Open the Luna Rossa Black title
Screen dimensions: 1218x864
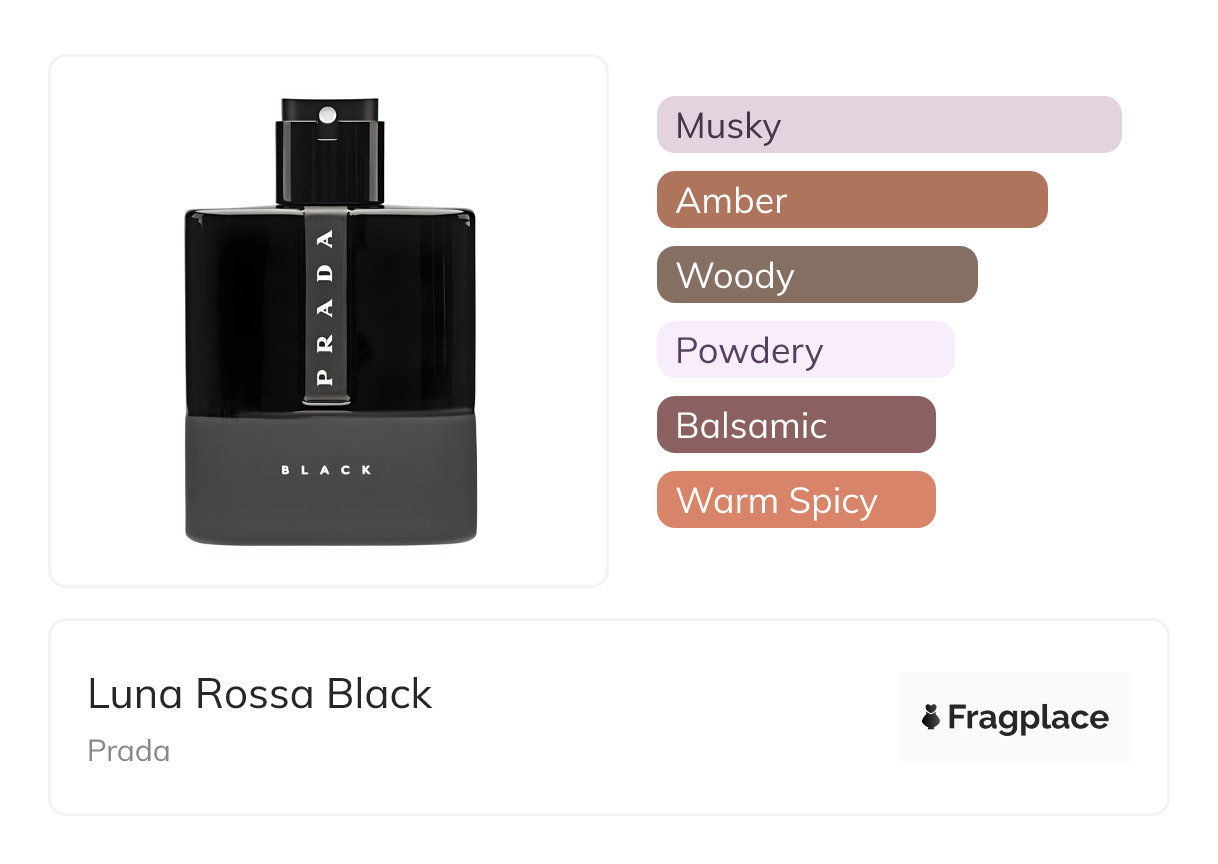[260, 694]
